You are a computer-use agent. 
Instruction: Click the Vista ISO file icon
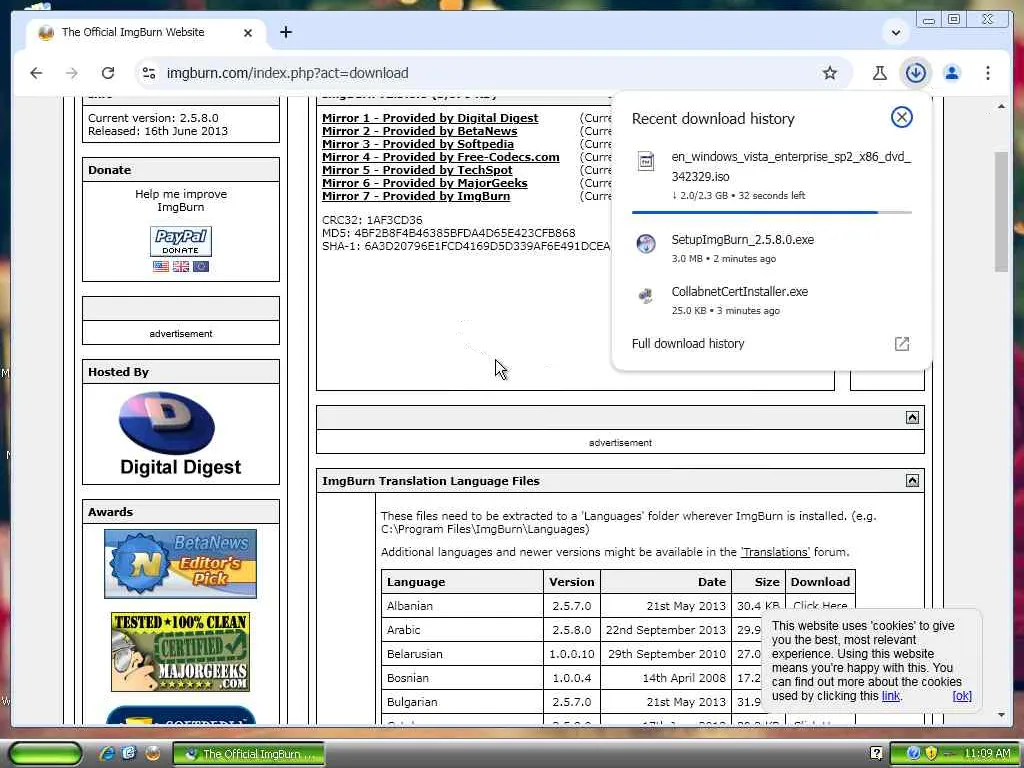coord(646,161)
